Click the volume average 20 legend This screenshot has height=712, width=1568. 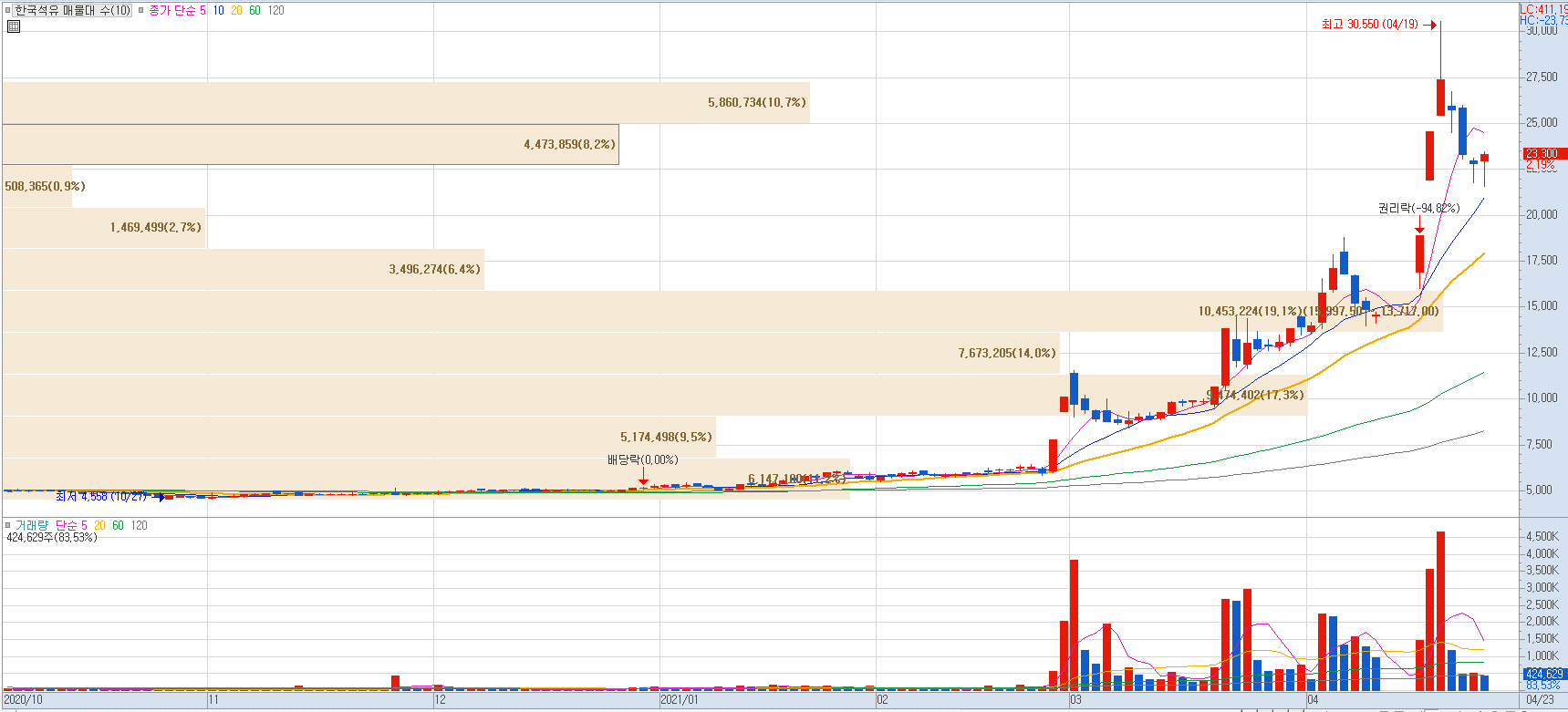(100, 526)
